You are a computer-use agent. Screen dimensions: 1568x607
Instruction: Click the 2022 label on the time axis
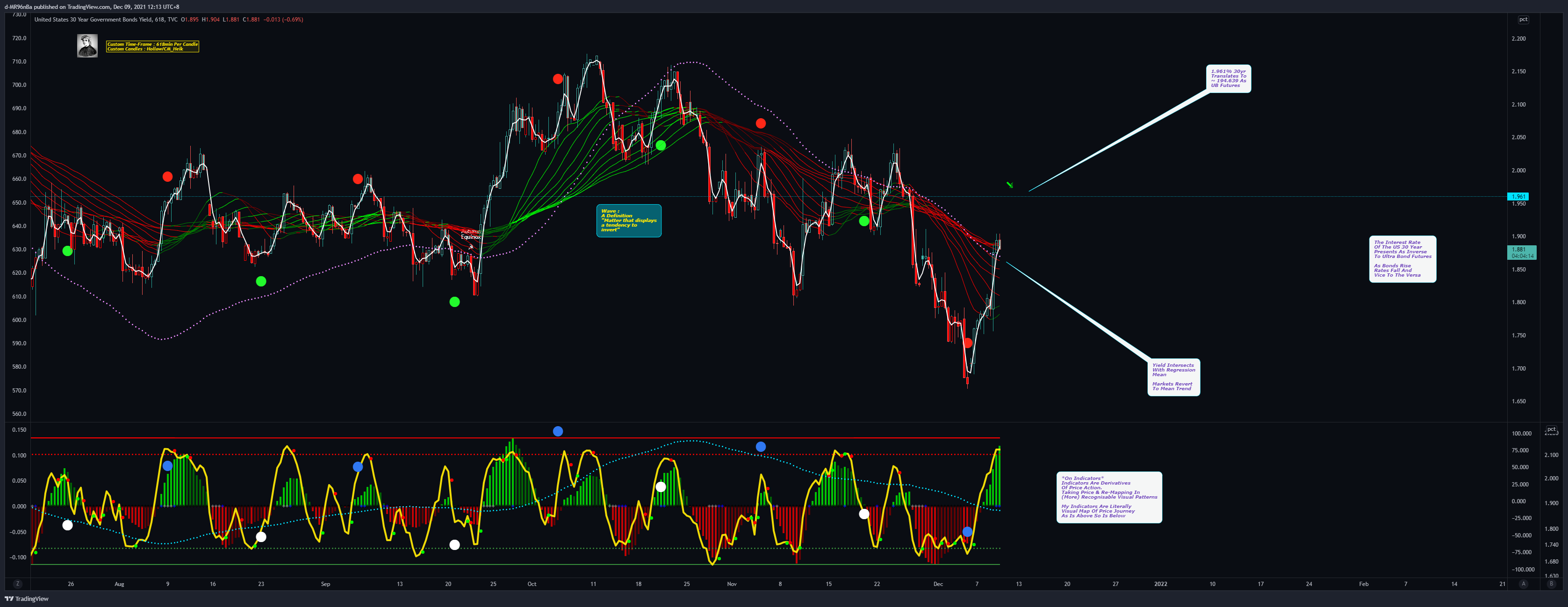1161,584
